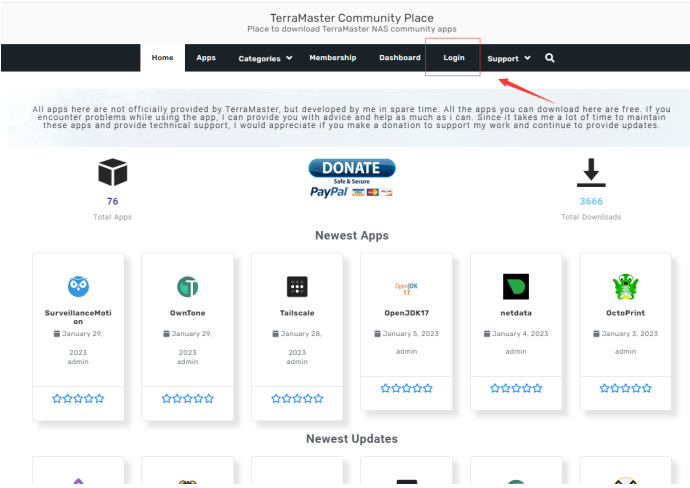Click the January 3, 2023 date
Viewport: 690px width, 488px height.
(x=630, y=334)
